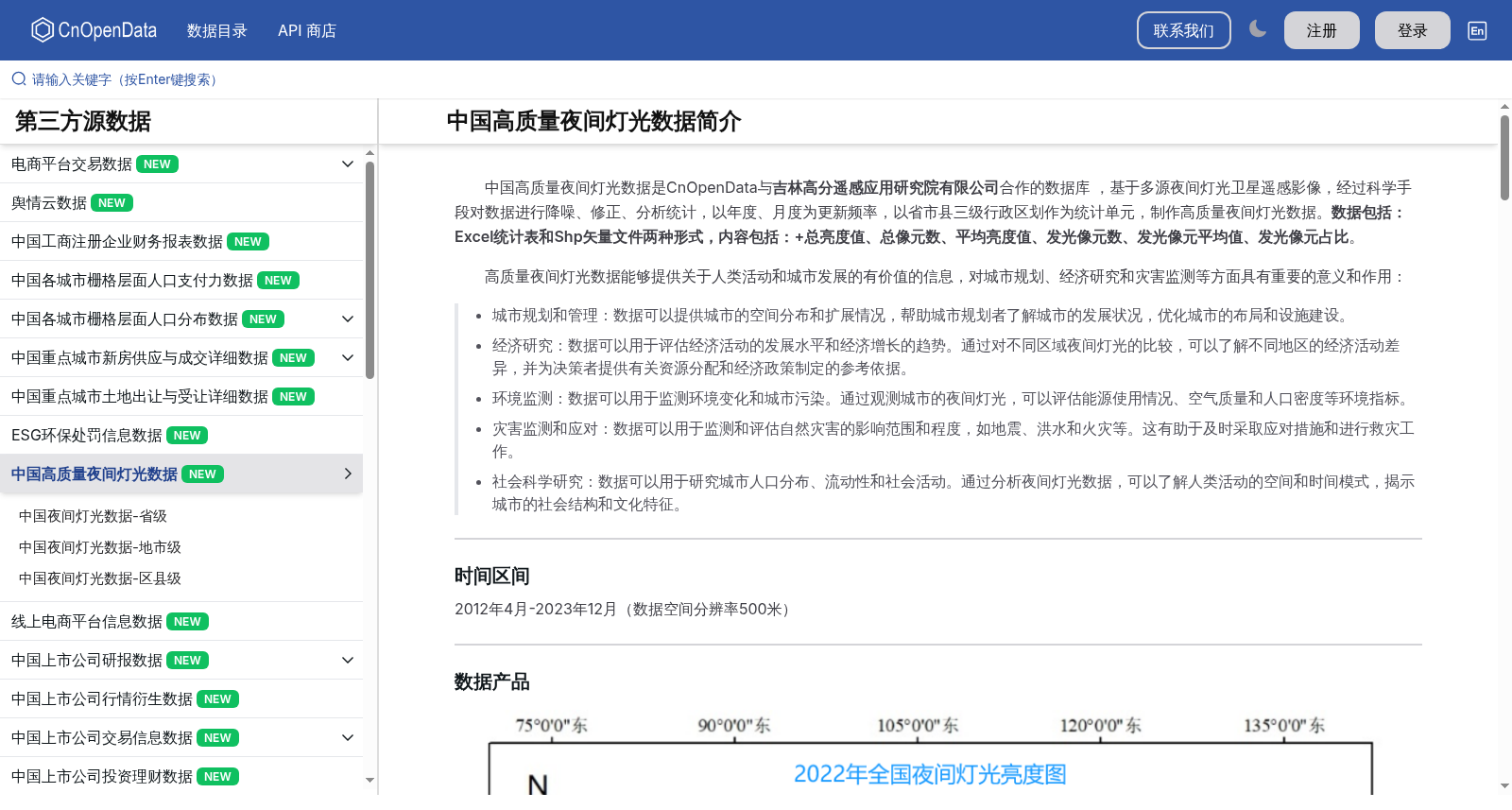Expand 电商平台交易数据 chevron
The width and height of the screenshot is (1512, 810).
348,164
